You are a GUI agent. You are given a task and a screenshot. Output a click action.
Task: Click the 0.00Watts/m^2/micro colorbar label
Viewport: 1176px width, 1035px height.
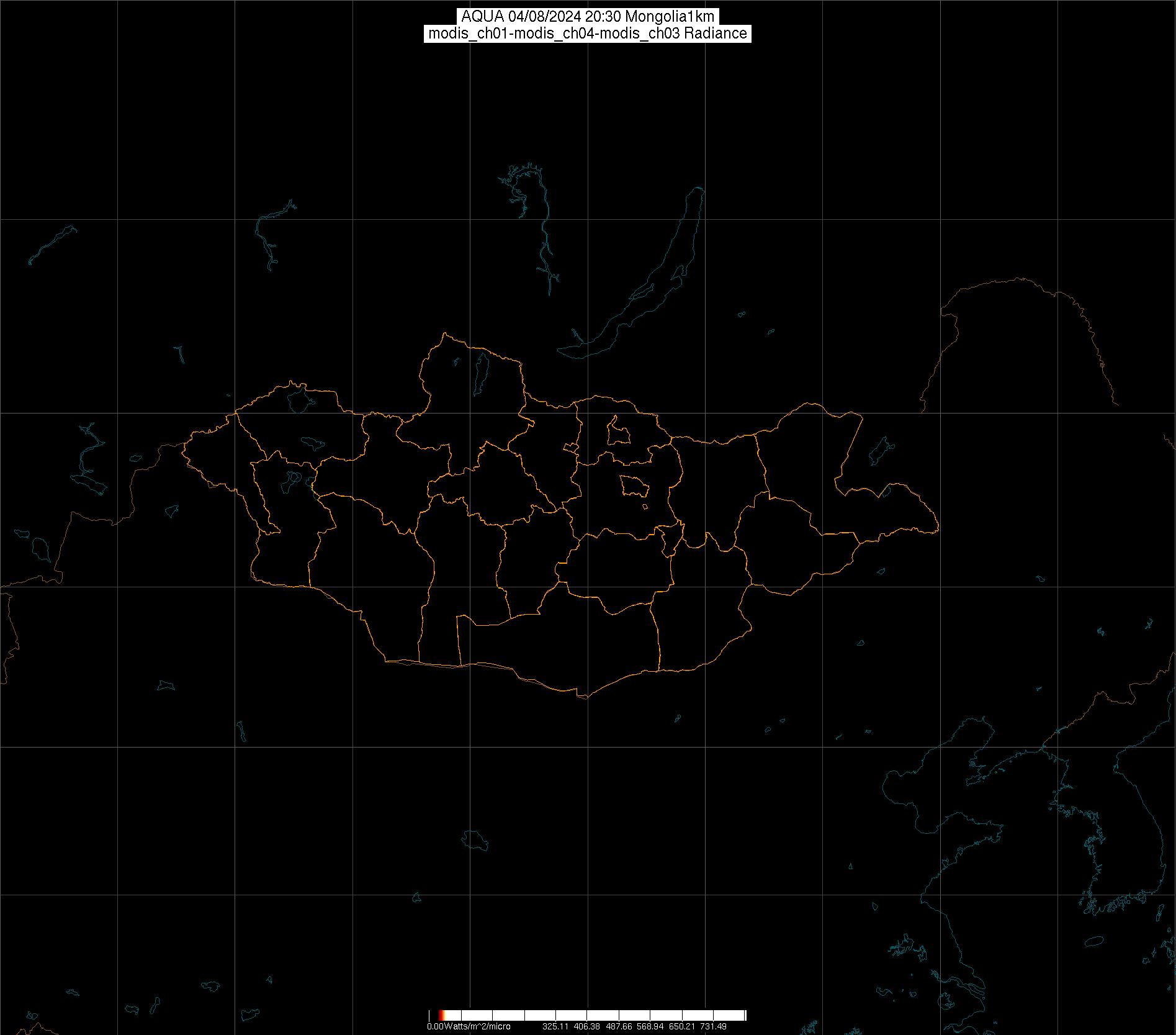(469, 1026)
